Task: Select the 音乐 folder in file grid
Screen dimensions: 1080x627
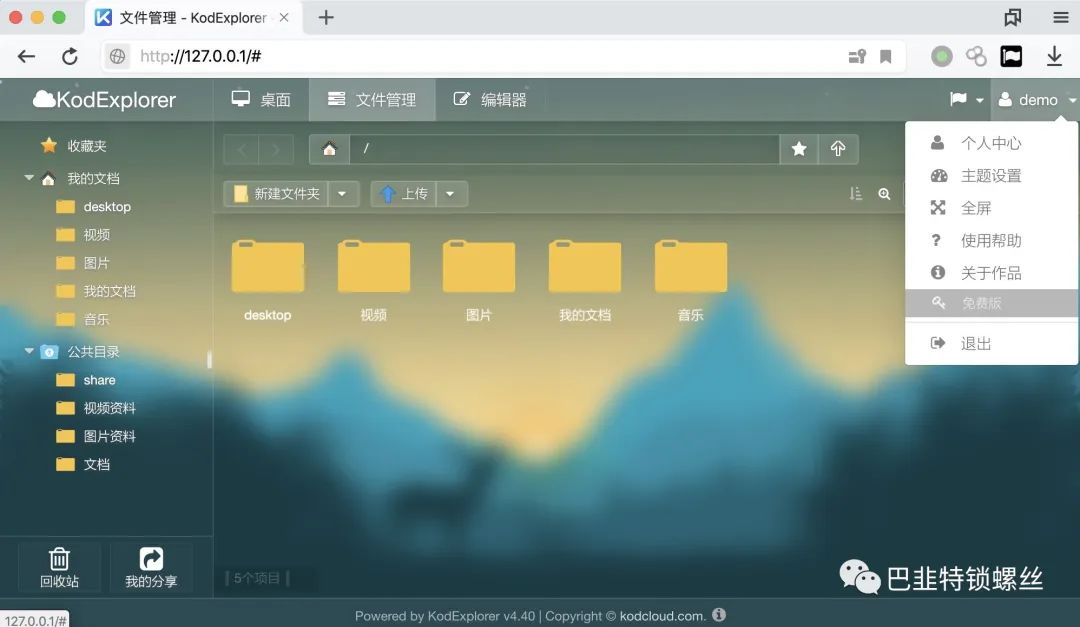Action: click(x=690, y=281)
